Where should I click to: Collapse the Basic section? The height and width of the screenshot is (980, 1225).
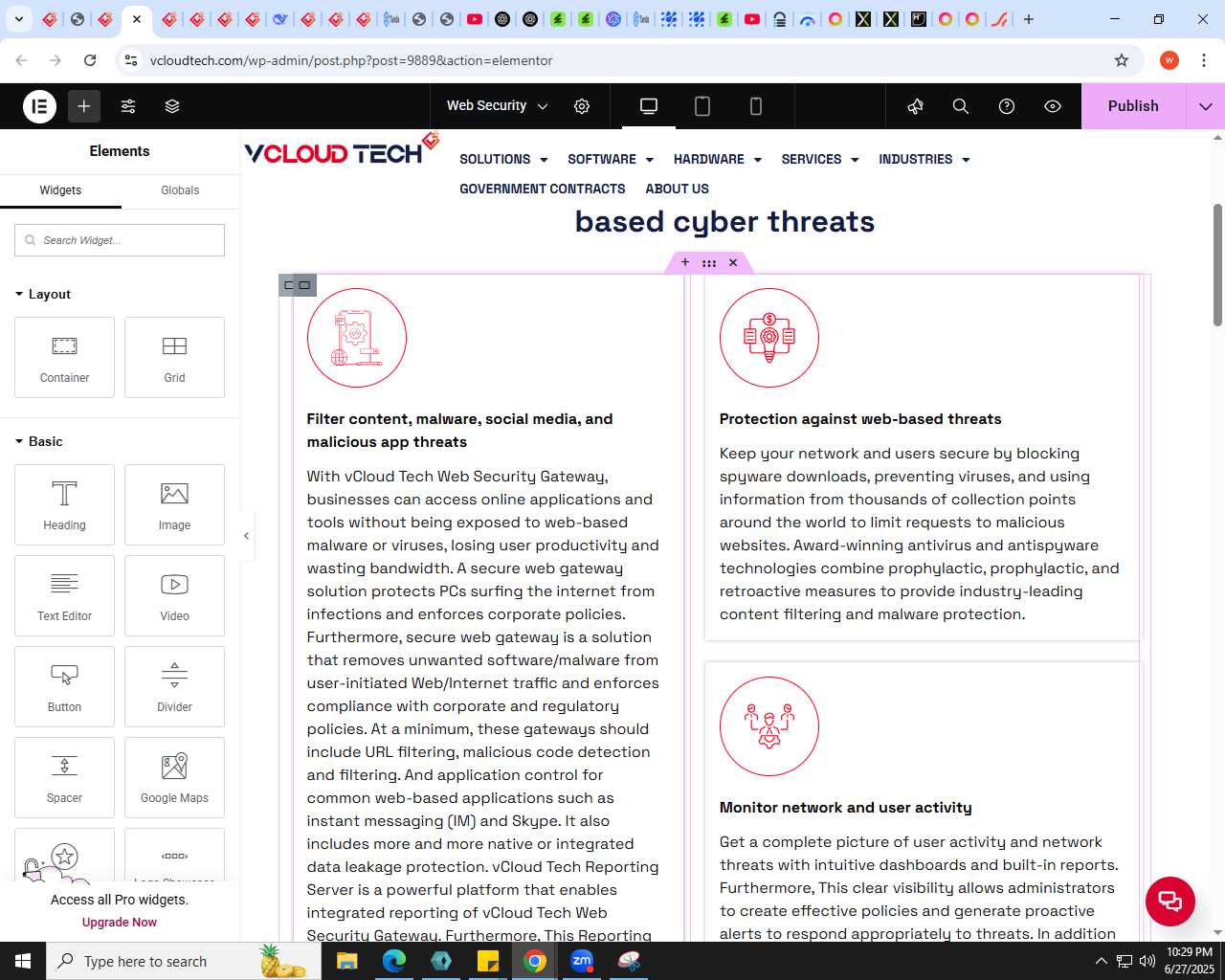(x=39, y=441)
